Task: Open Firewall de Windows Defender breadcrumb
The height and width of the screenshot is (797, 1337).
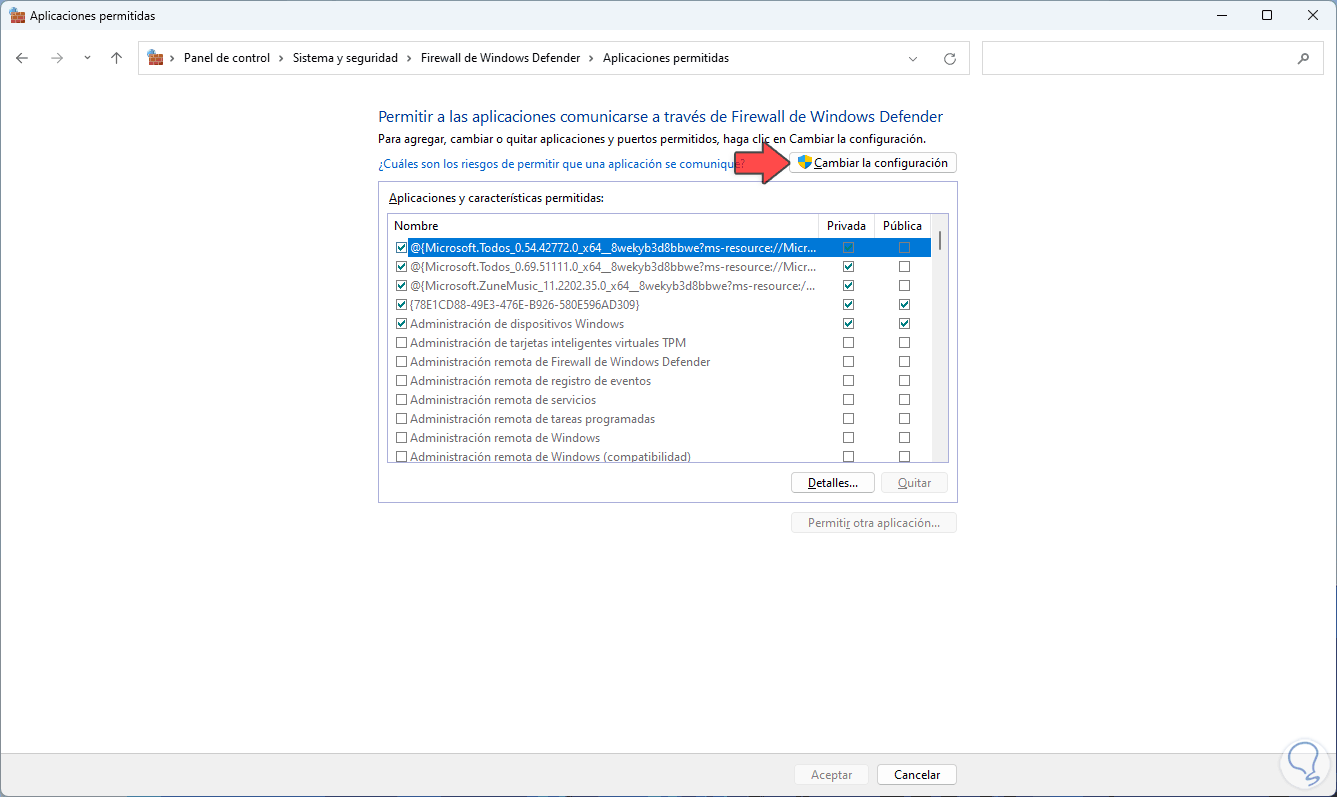Action: click(x=501, y=58)
